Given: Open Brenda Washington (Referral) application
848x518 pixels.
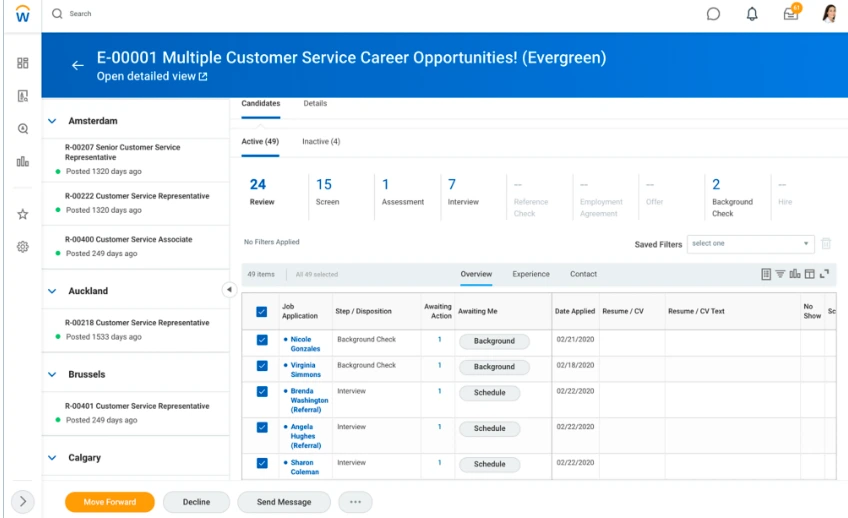Looking at the screenshot, I should point(309,400).
